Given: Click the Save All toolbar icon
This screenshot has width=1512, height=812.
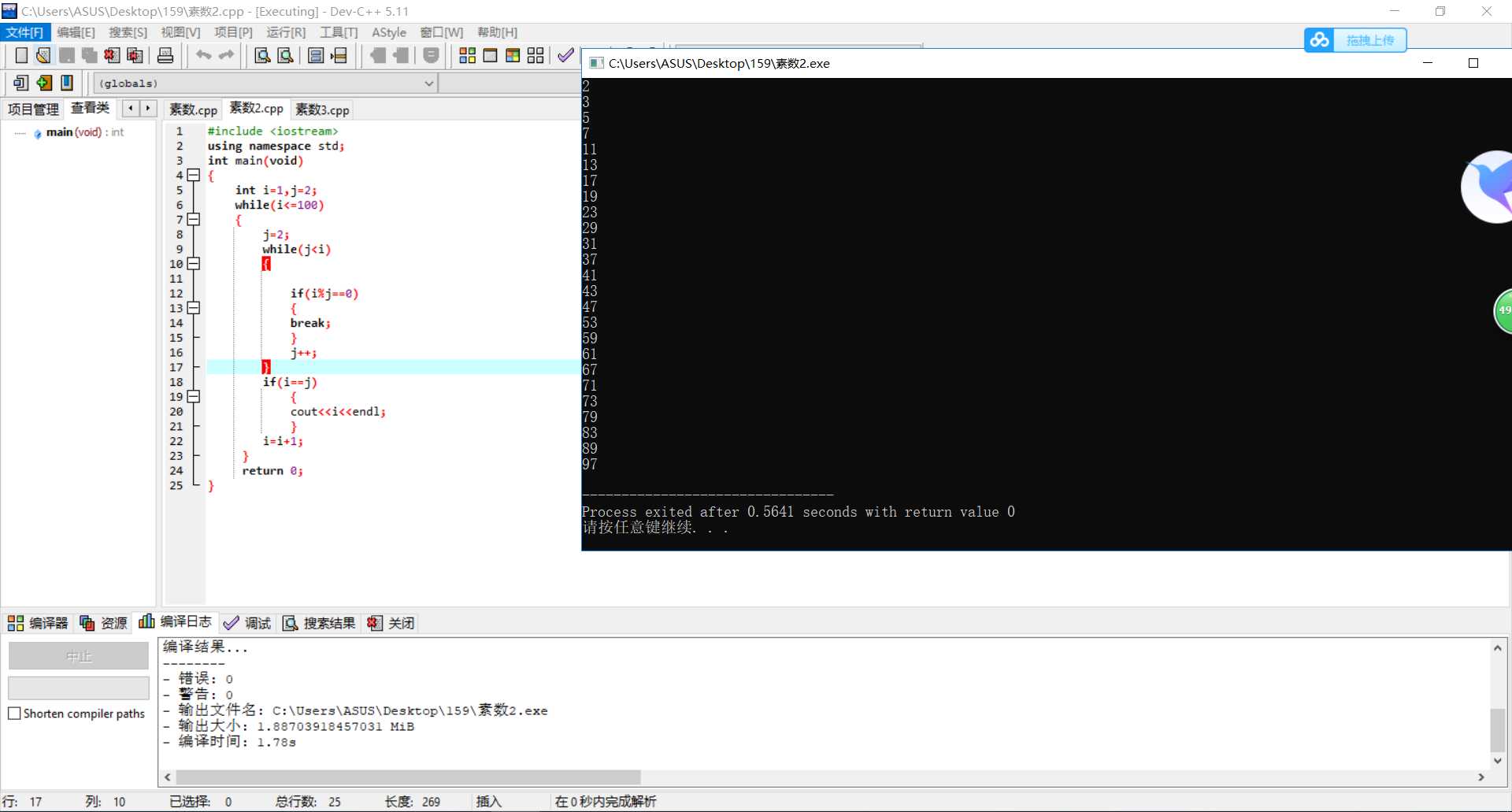Looking at the screenshot, I should (89, 55).
